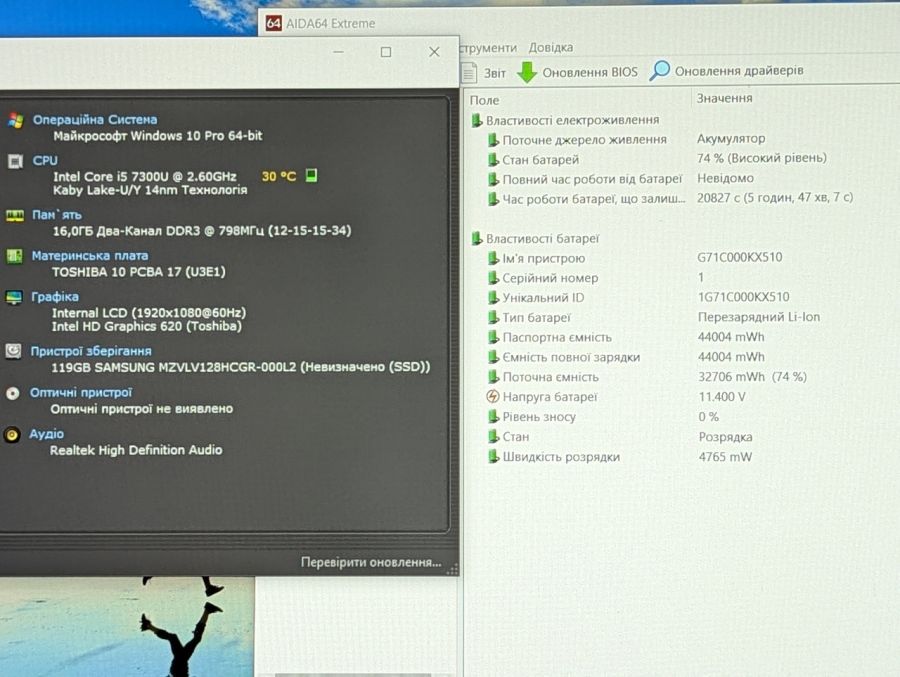Image resolution: width=900 pixels, height=677 pixels.
Task: Click the processor chip icon beside CPU
Action: tap(15, 161)
